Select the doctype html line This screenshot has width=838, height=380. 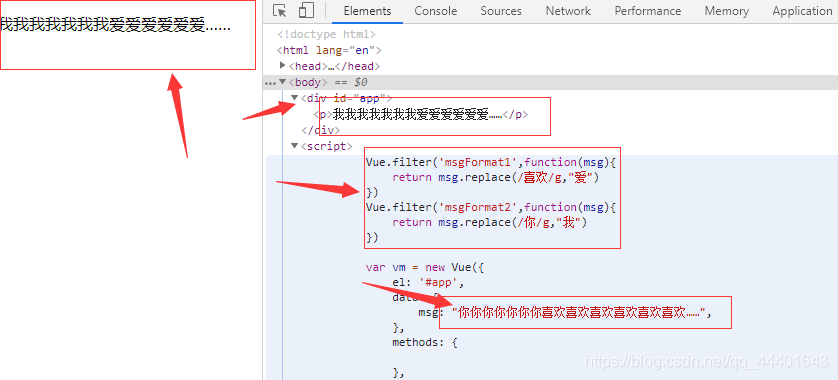(326, 34)
